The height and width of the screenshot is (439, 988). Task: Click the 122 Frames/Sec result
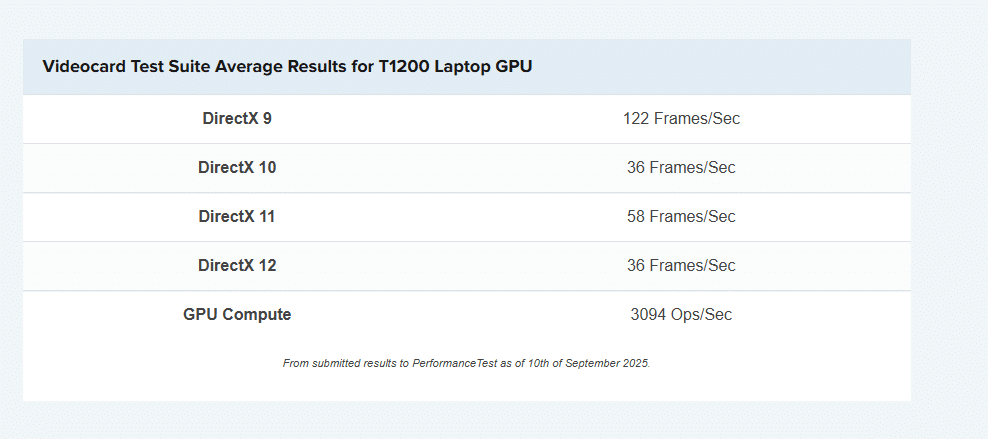click(x=681, y=119)
